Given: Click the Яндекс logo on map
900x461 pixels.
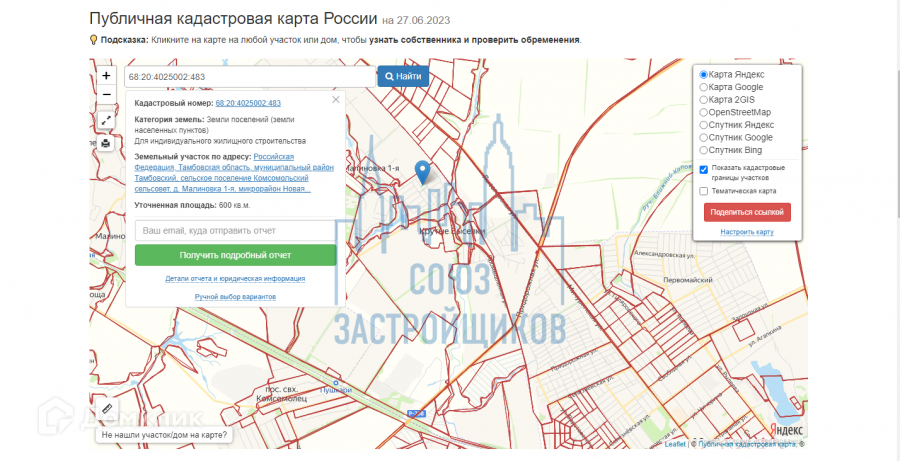Looking at the screenshot, I should click(786, 430).
